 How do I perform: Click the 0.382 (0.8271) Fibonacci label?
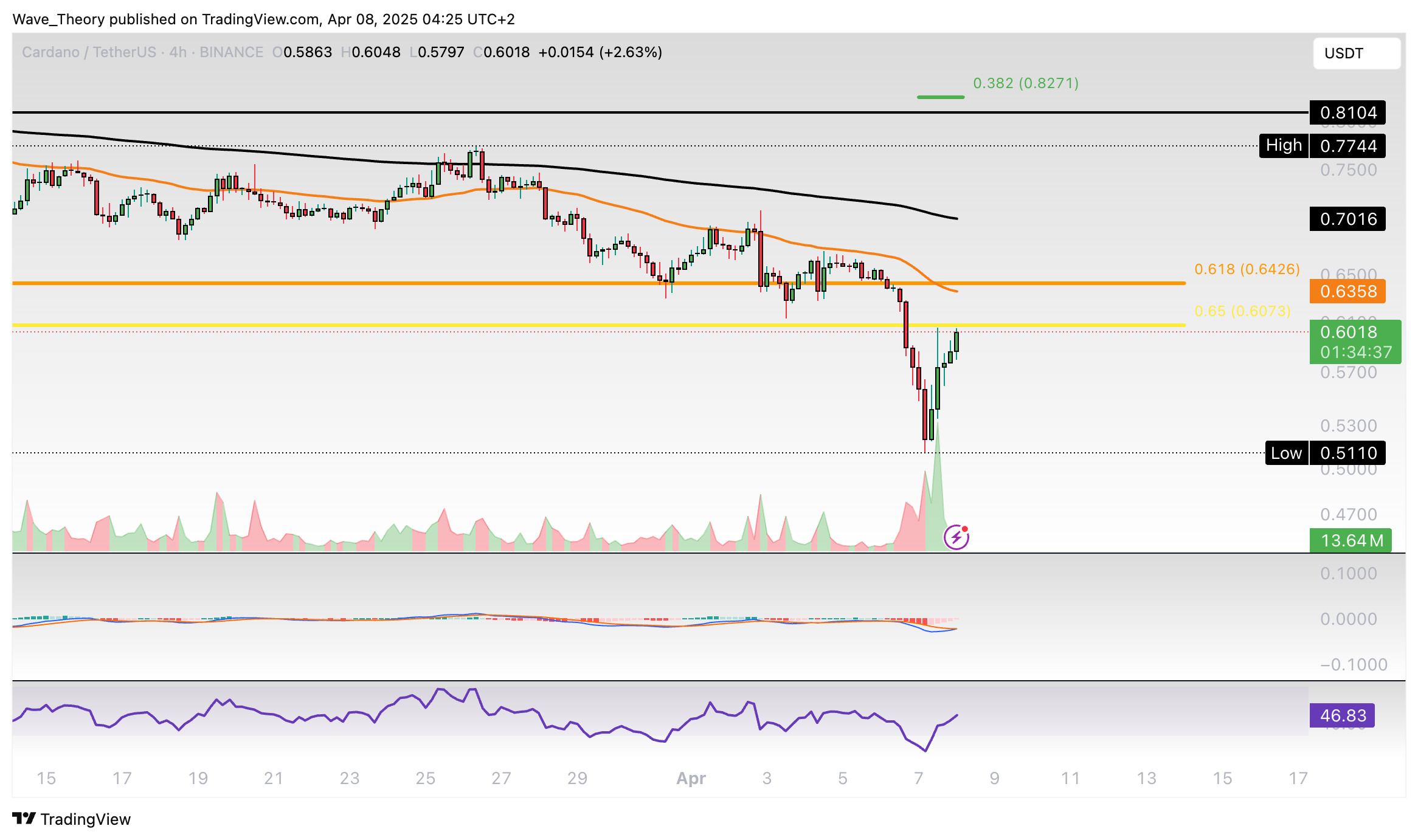click(1025, 83)
